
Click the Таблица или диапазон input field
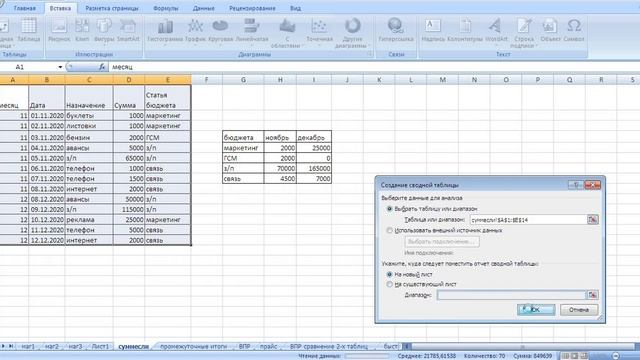pyautogui.click(x=528, y=220)
